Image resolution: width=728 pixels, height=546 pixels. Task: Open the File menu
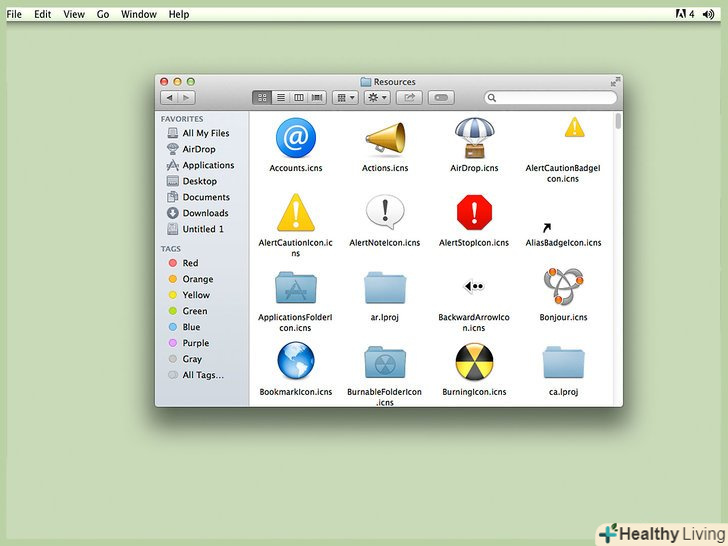[14, 14]
